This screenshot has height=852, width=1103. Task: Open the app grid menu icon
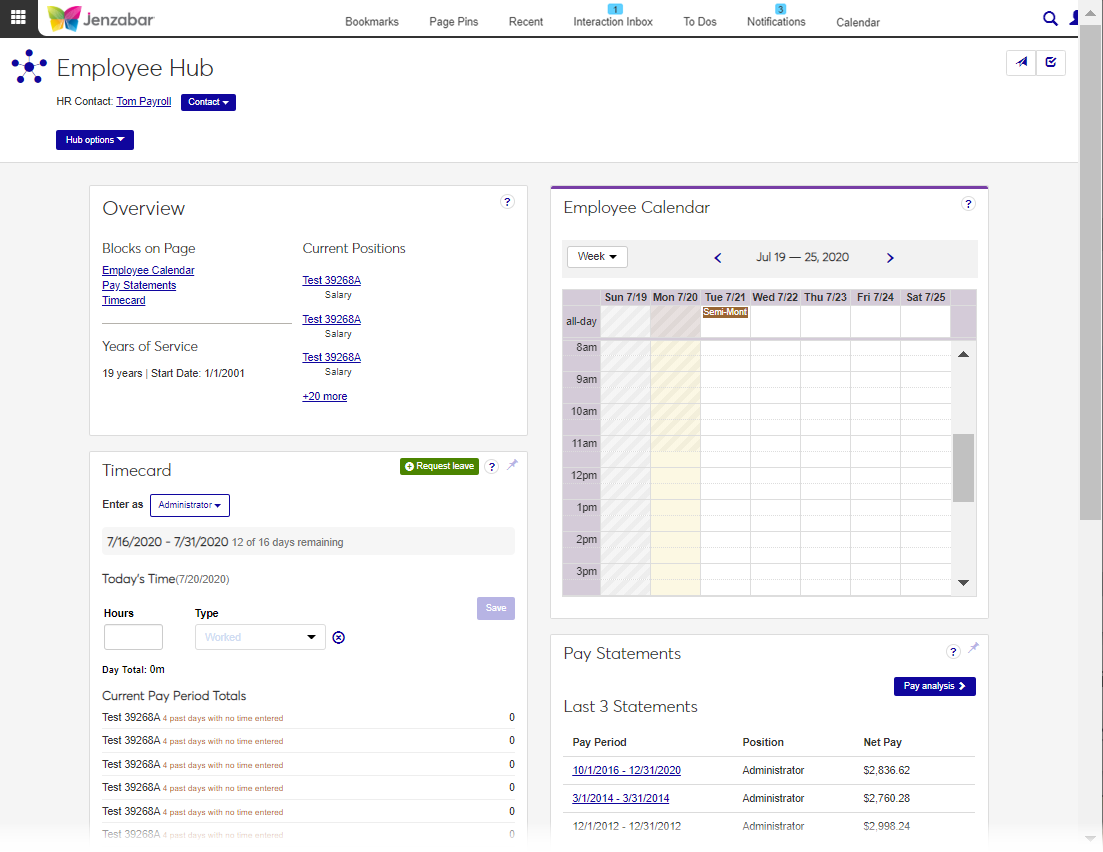(18, 17)
